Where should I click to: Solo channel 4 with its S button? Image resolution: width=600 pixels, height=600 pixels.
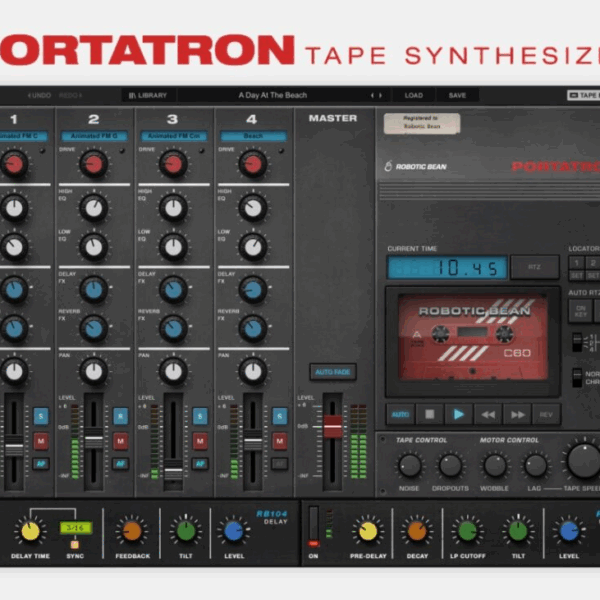280,416
